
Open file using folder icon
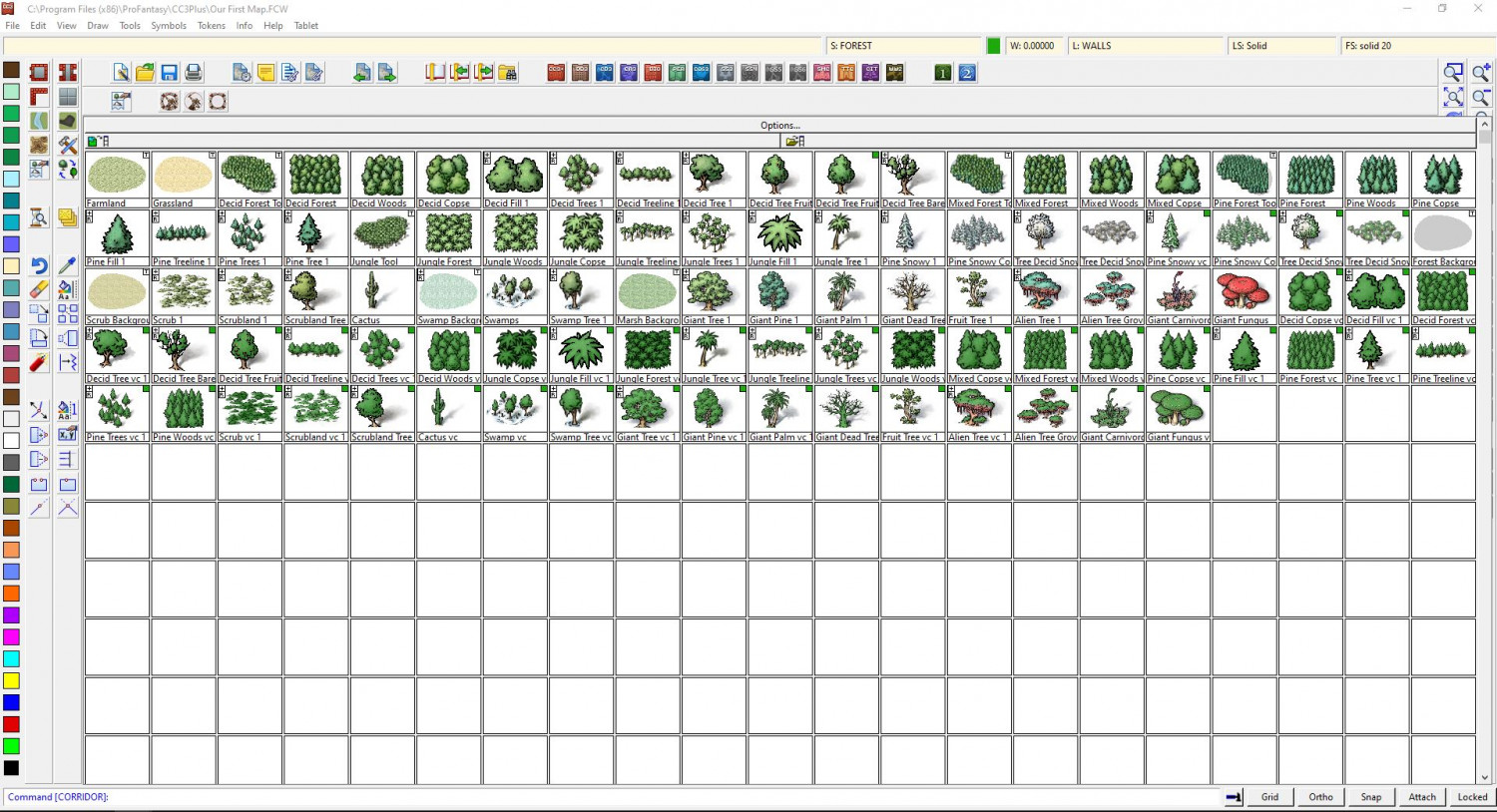click(146, 73)
